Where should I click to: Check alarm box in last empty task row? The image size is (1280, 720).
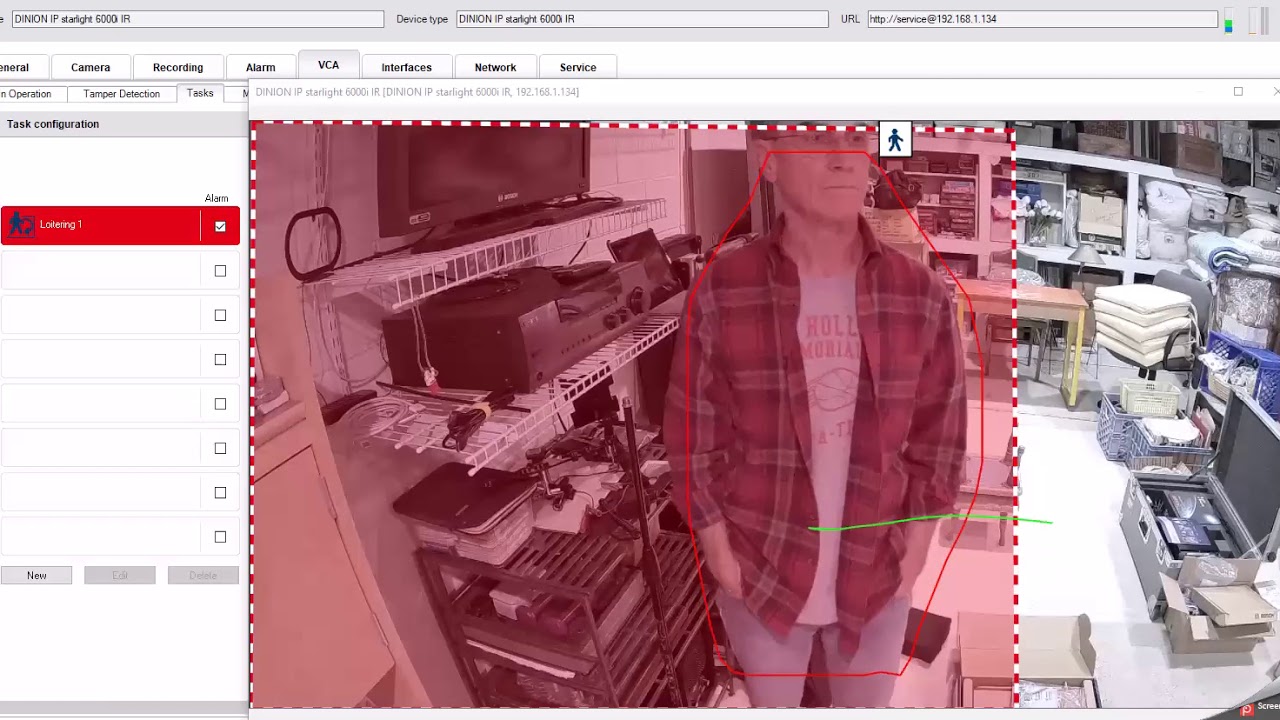[220, 537]
